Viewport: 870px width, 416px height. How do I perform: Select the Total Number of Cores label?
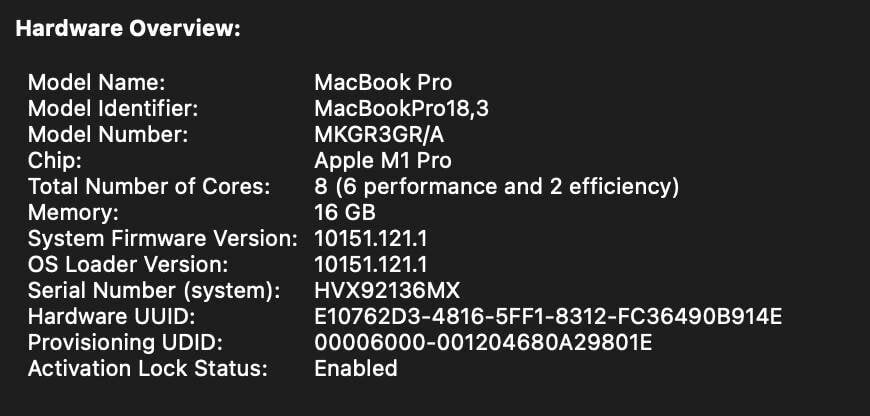click(149, 187)
